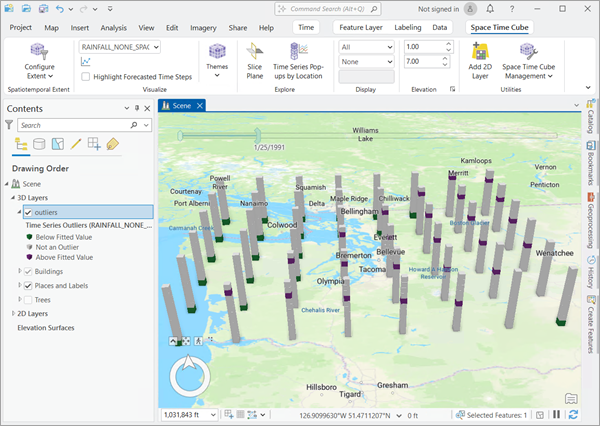Switch to List By Data Source view
The height and width of the screenshot is (426, 600).
coord(39,144)
